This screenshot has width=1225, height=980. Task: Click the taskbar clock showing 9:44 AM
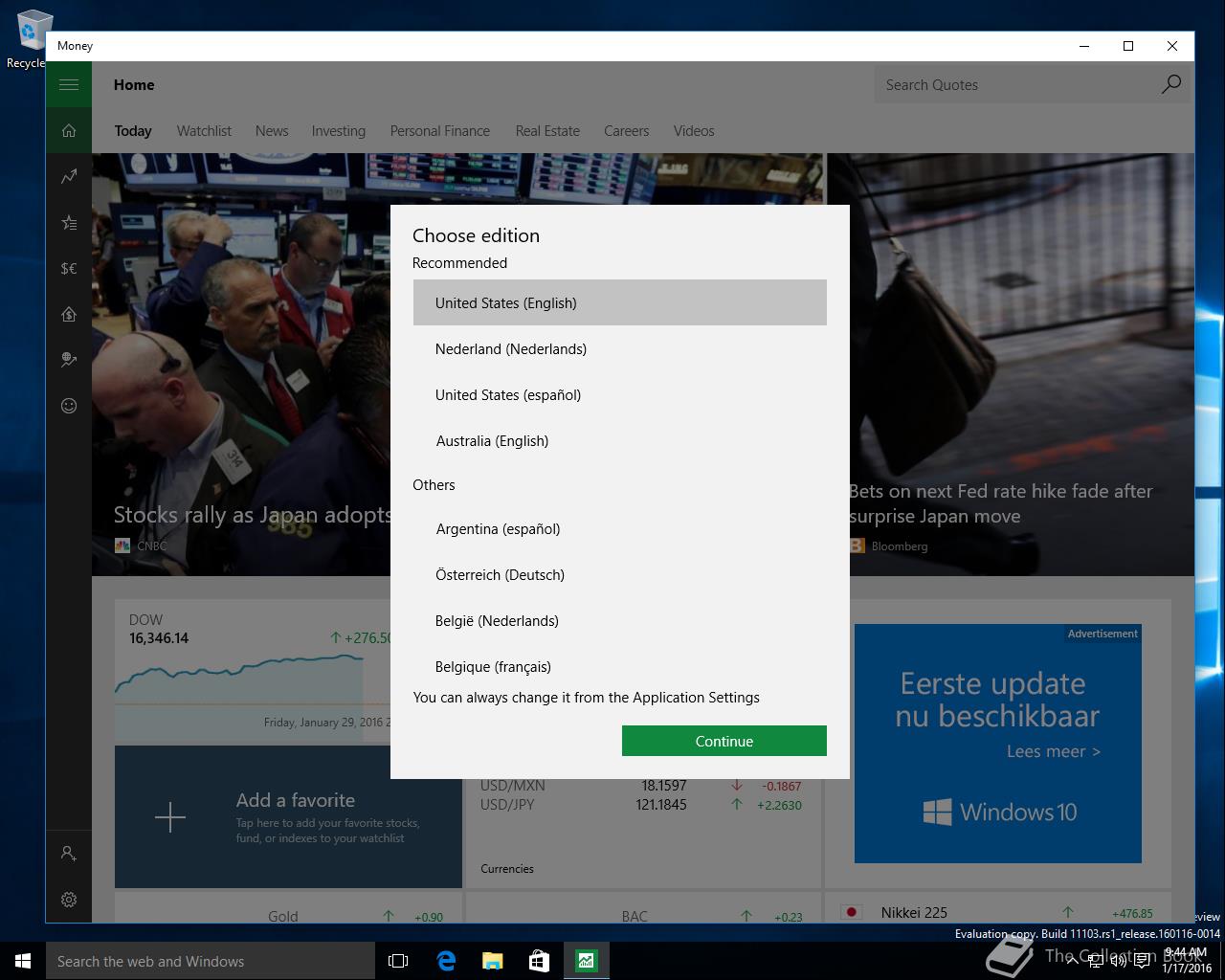click(x=1188, y=961)
